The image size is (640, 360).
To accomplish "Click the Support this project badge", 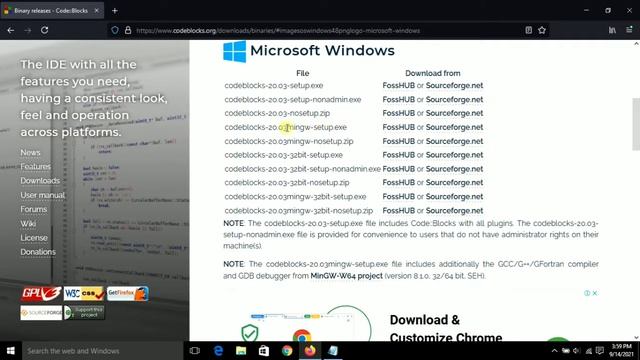I will tap(84, 313).
